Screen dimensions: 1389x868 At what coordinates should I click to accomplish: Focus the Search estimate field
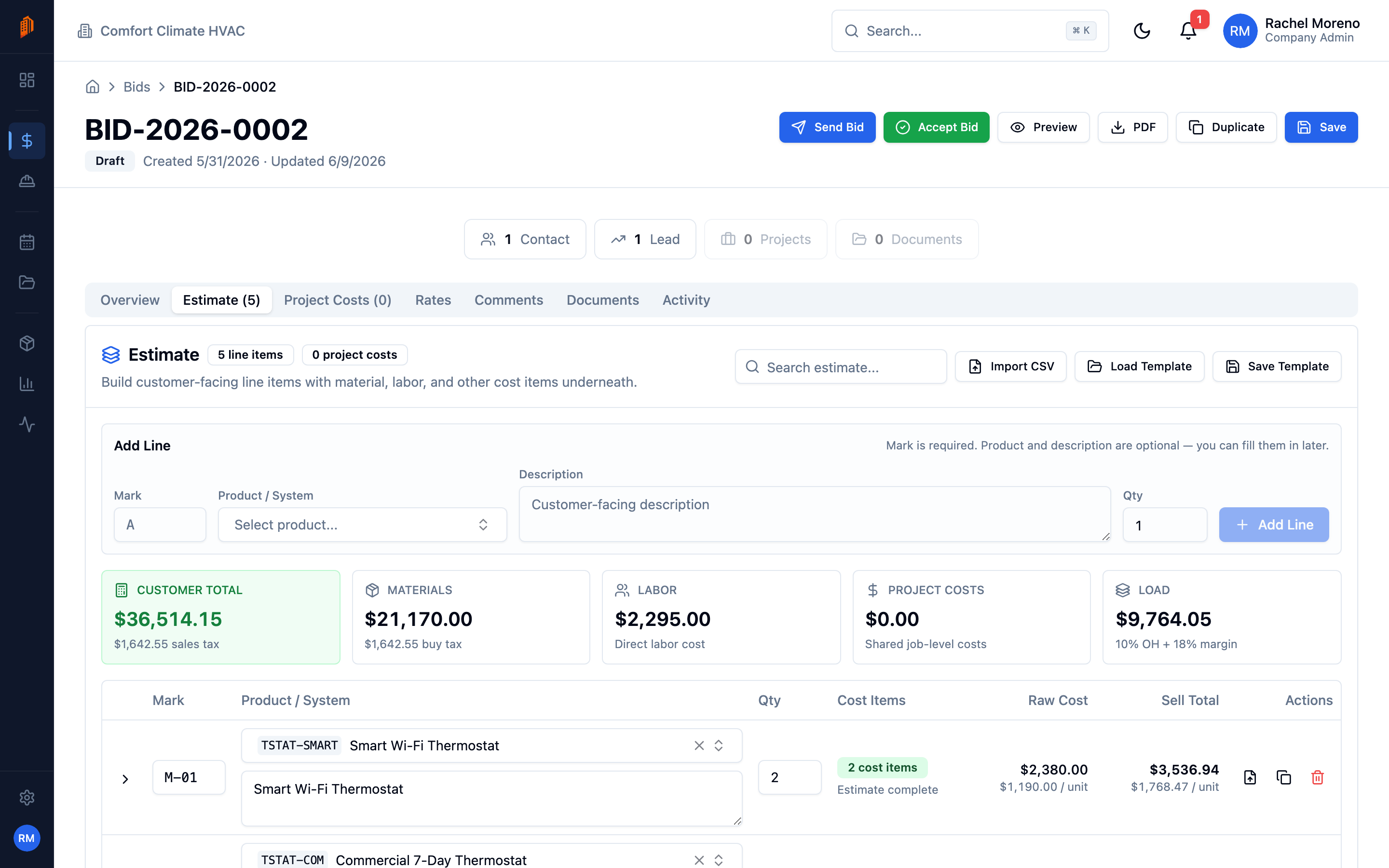coord(841,366)
